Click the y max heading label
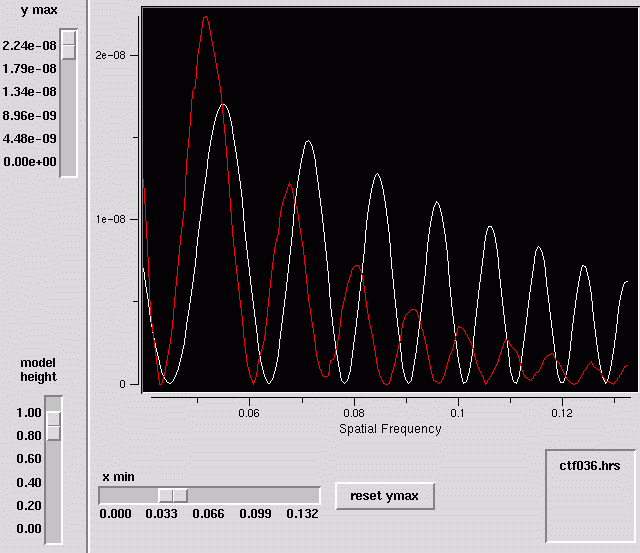Image resolution: width=640 pixels, height=553 pixels. (x=39, y=10)
